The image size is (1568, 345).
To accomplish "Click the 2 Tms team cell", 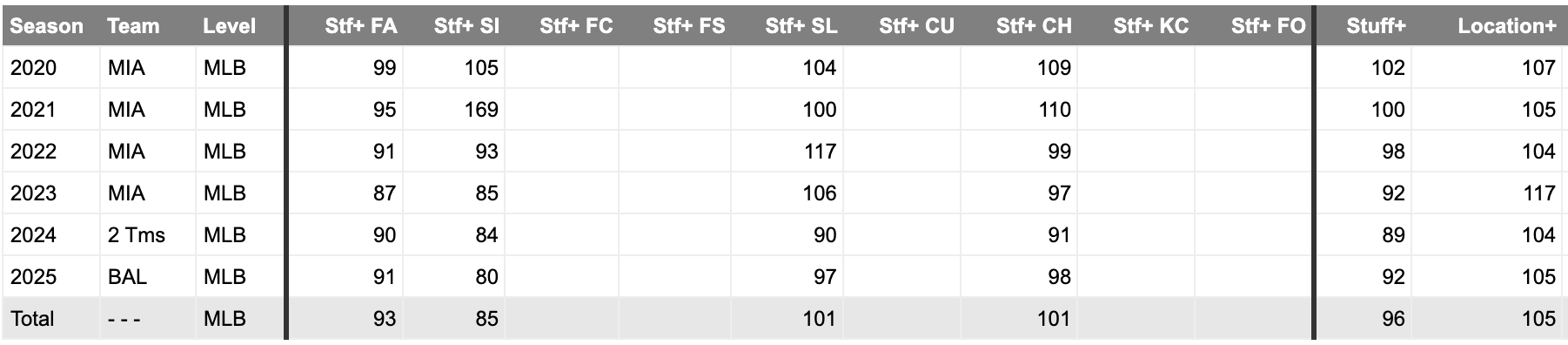I will pyautogui.click(x=137, y=235).
